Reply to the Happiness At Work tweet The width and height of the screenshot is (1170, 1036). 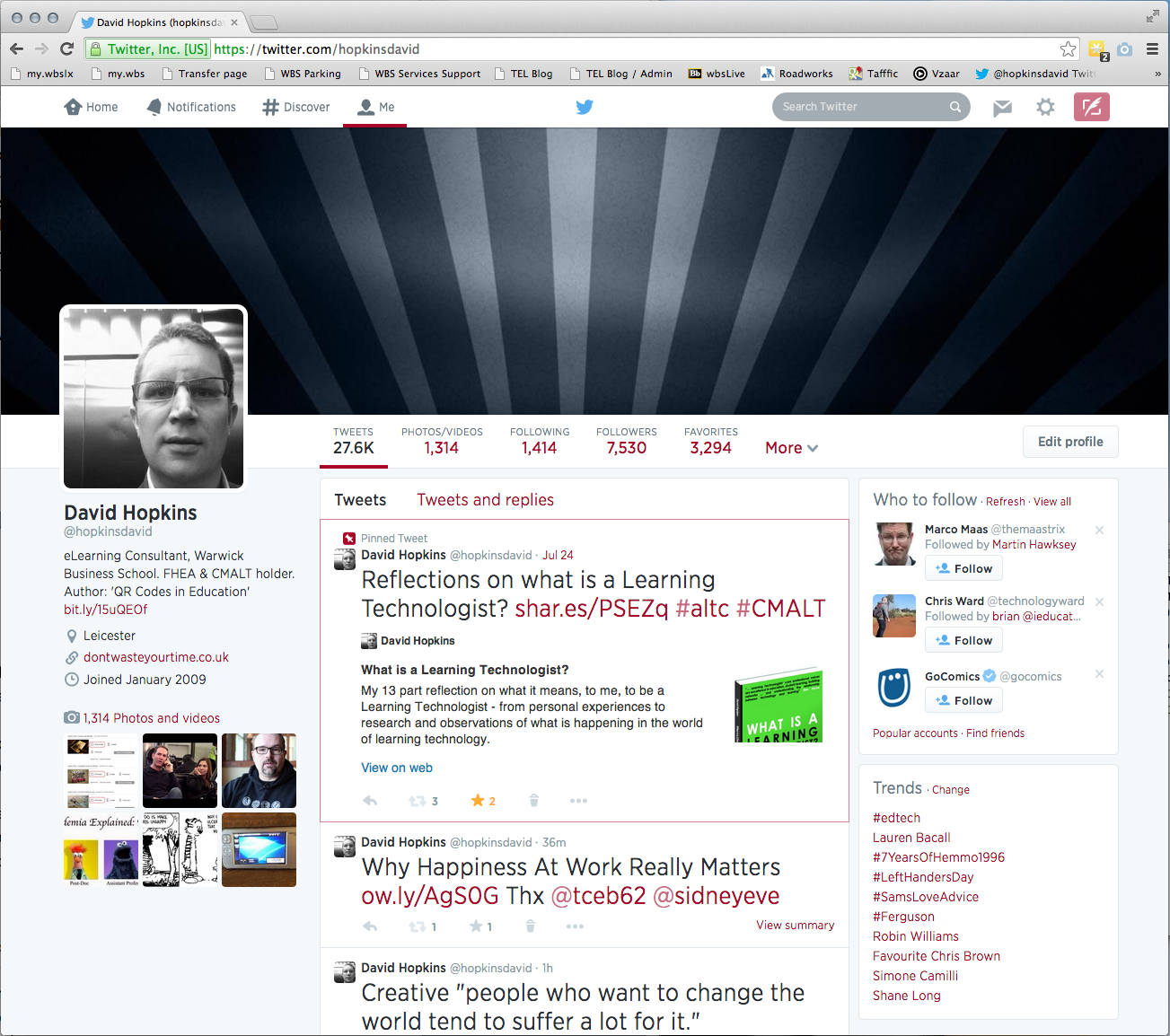click(x=370, y=926)
